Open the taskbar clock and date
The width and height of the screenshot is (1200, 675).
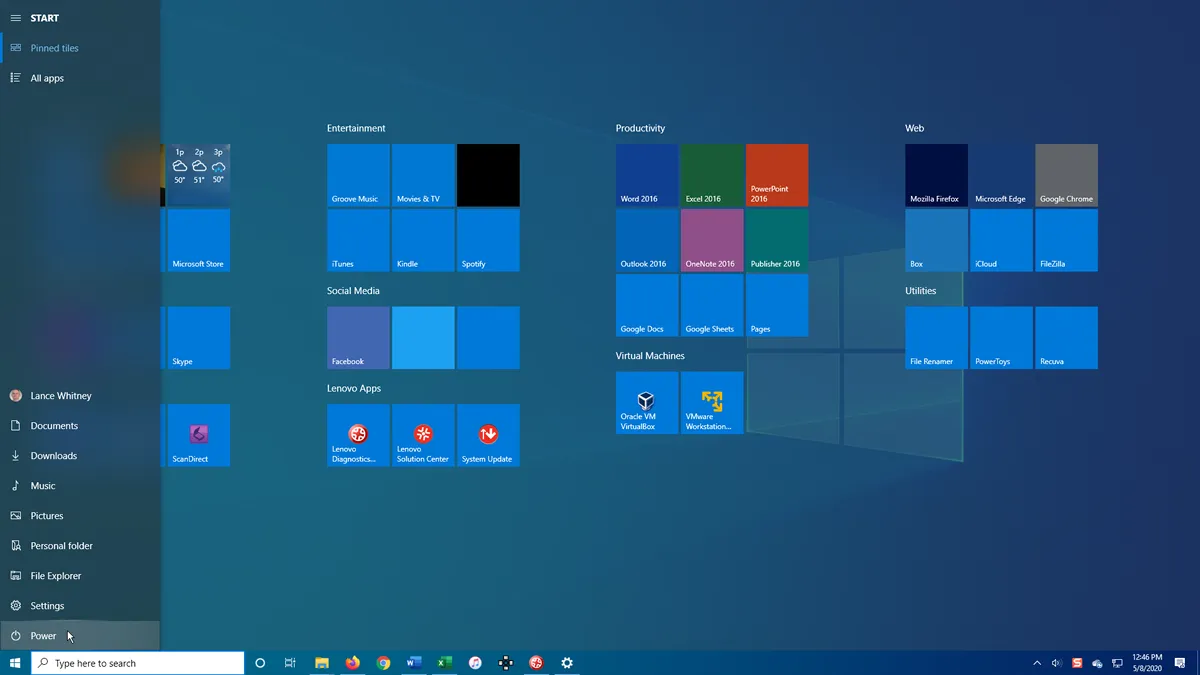pyautogui.click(x=1147, y=663)
